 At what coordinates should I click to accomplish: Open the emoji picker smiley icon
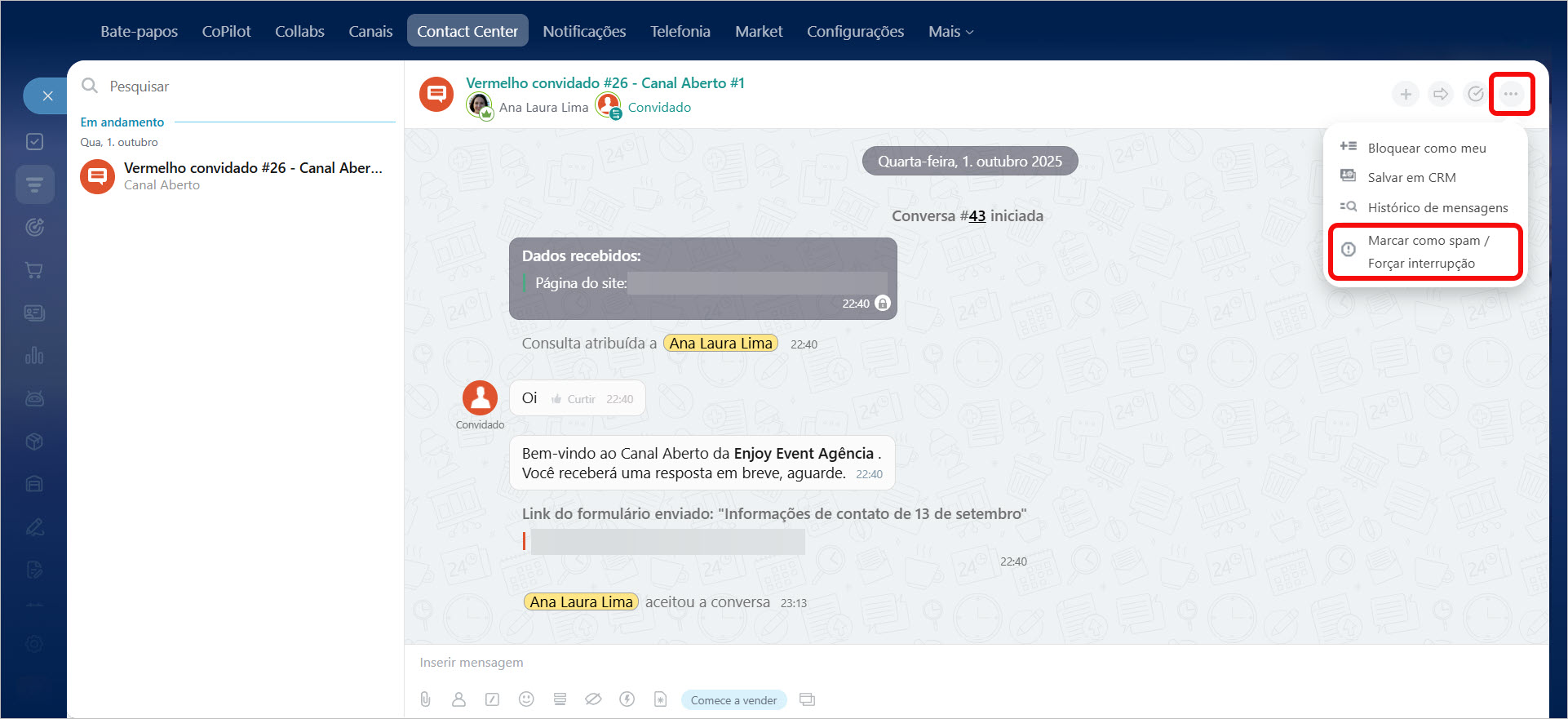tap(526, 699)
